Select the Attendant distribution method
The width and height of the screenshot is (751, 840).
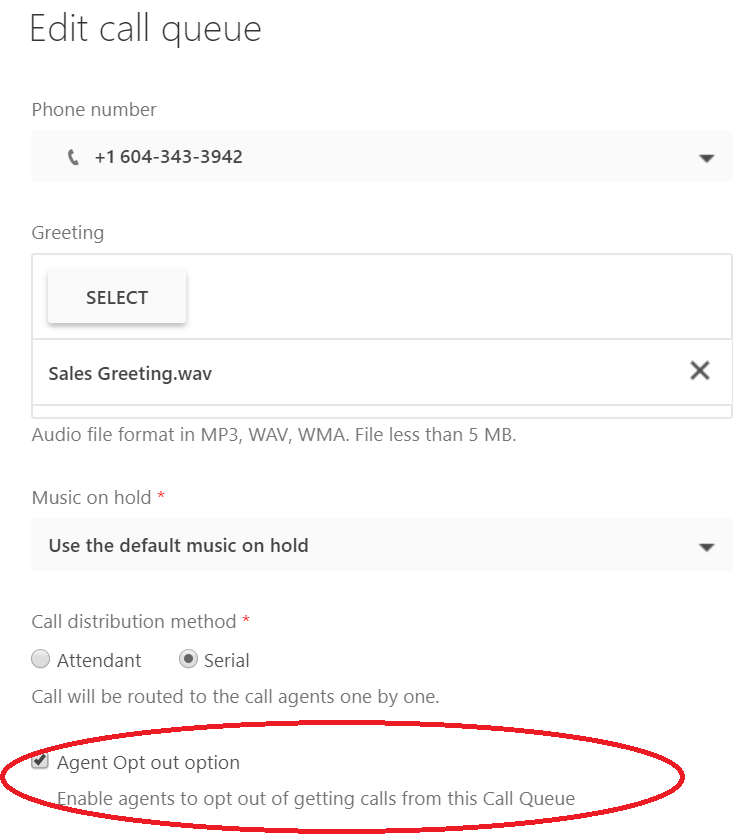[x=40, y=659]
